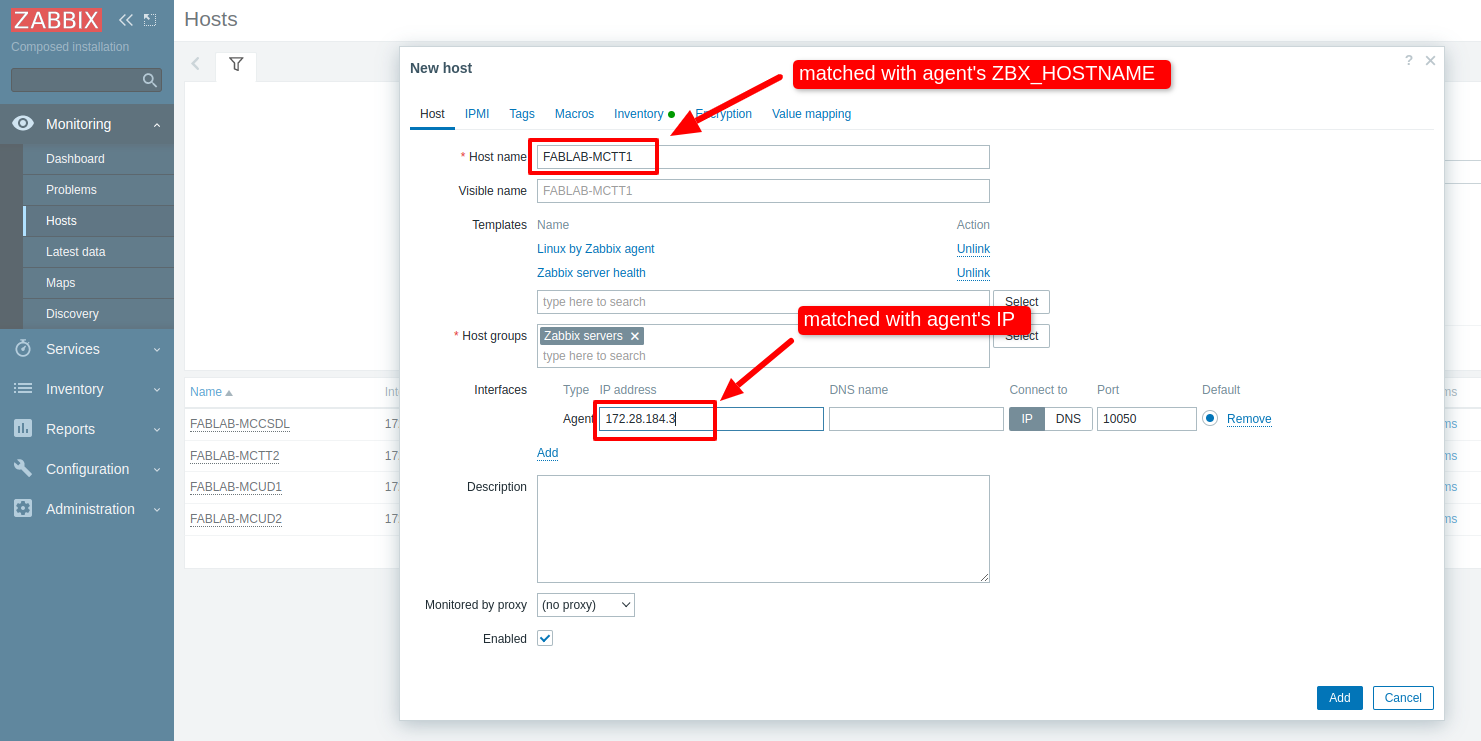The width and height of the screenshot is (1481, 741).
Task: Click the Monitoring eye icon
Action: (23, 124)
